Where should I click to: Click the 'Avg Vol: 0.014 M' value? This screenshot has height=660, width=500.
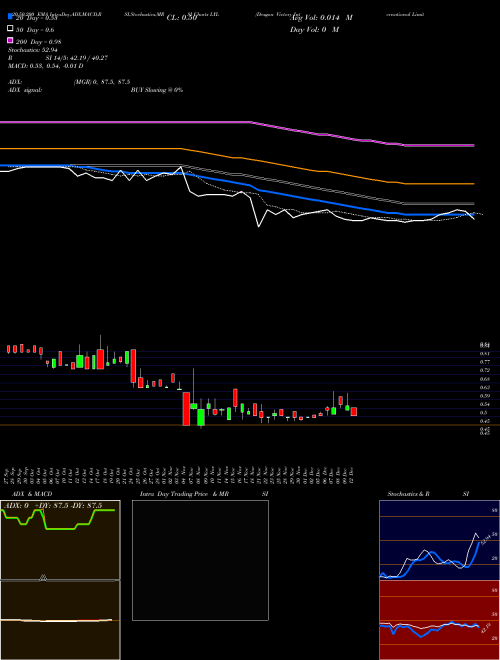coord(322,18)
